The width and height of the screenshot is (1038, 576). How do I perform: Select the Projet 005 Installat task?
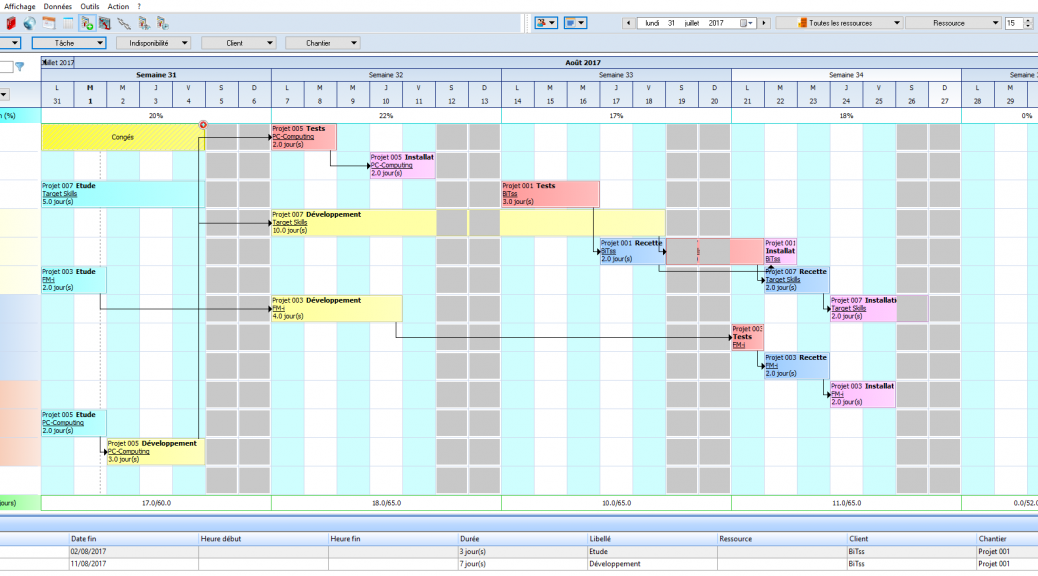402,166
